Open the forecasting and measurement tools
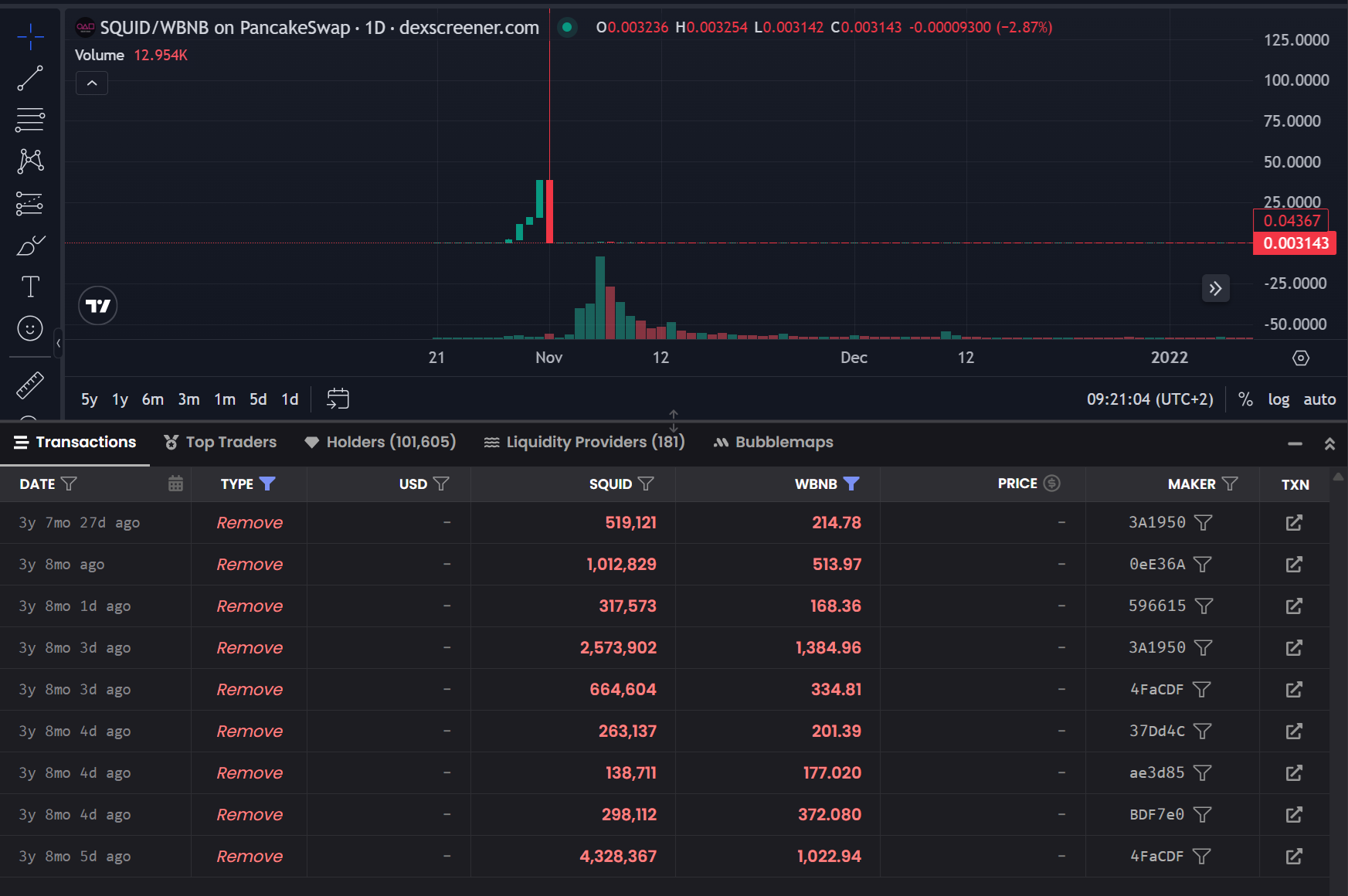The height and width of the screenshot is (896, 1348). 30,203
